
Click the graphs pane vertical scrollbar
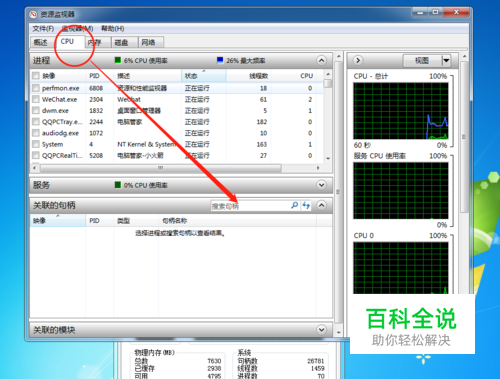tap(464, 137)
